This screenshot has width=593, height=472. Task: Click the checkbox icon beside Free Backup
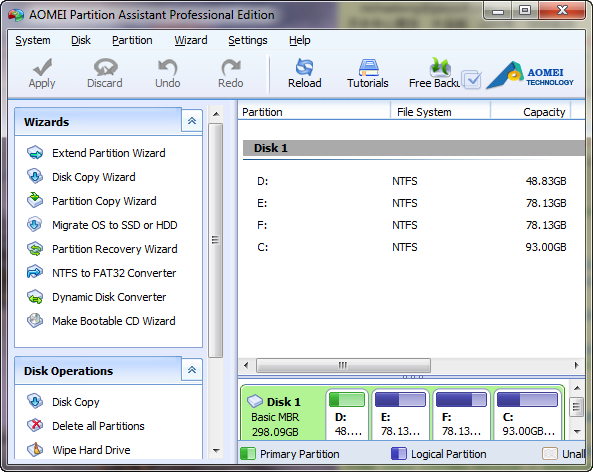pos(472,79)
